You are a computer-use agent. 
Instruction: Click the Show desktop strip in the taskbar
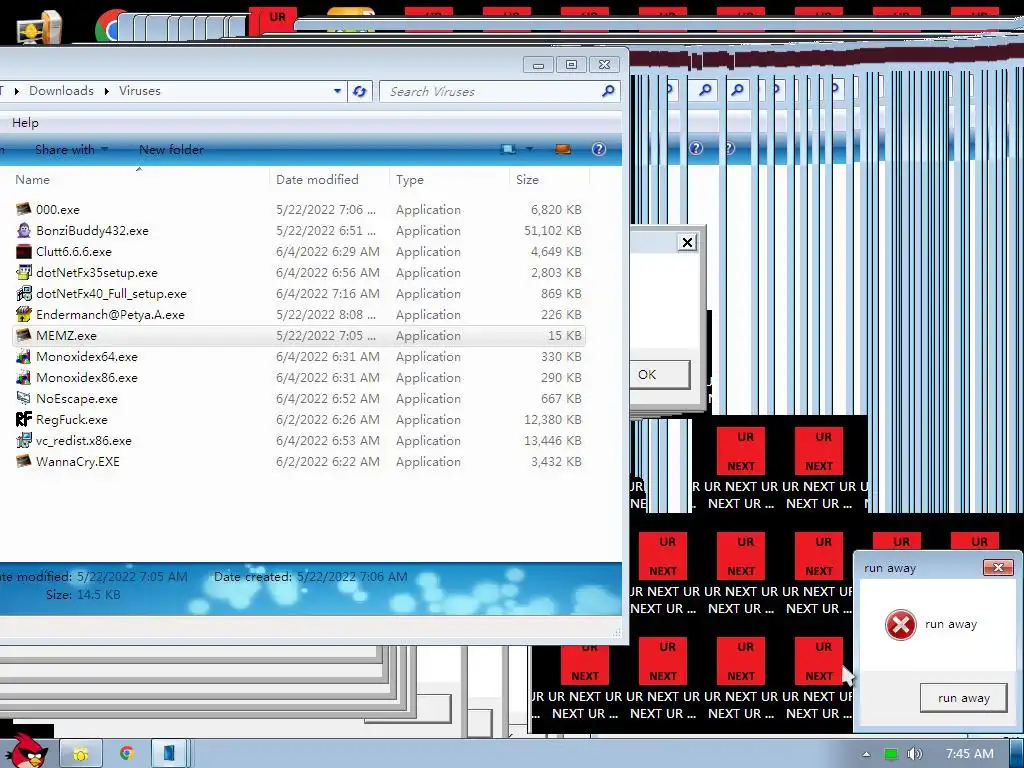click(1019, 754)
